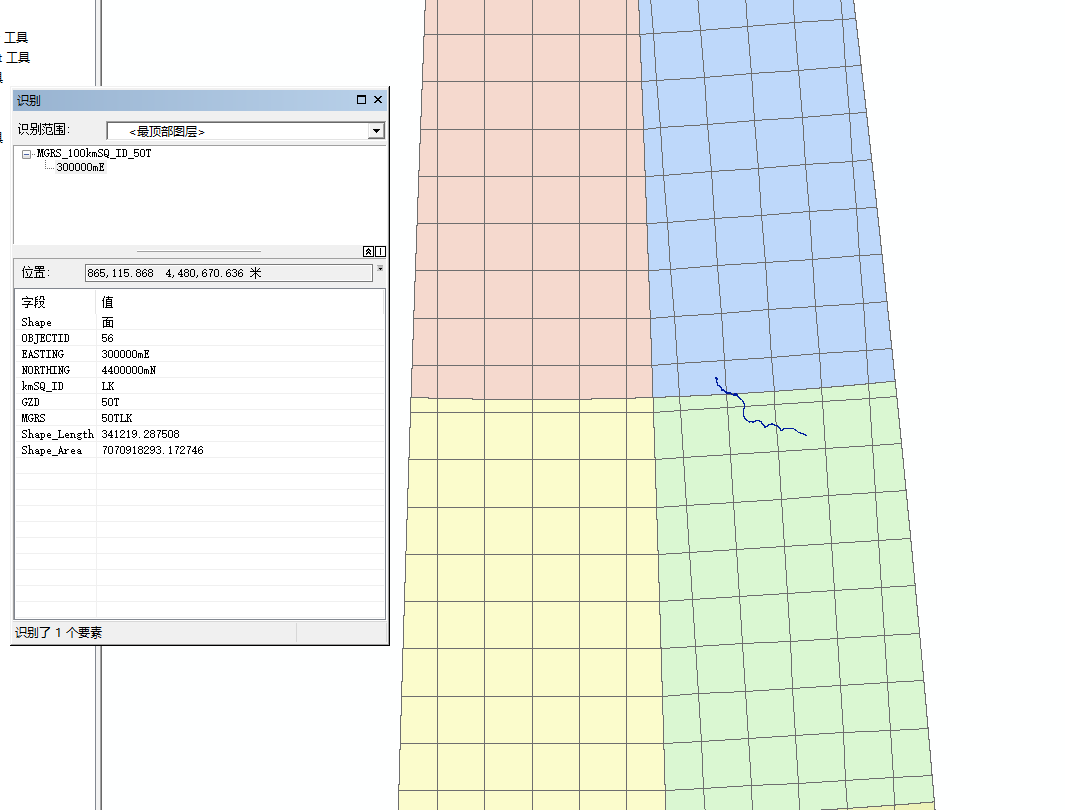Screen dimensions: 1065x810
Task: Select the MGRS field name
Action: (33, 418)
